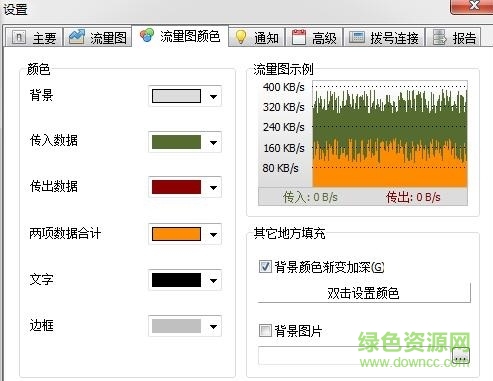493x381 pixels.
Task: Click the orange 两项数据合计 color swatch
Action: coord(176,234)
